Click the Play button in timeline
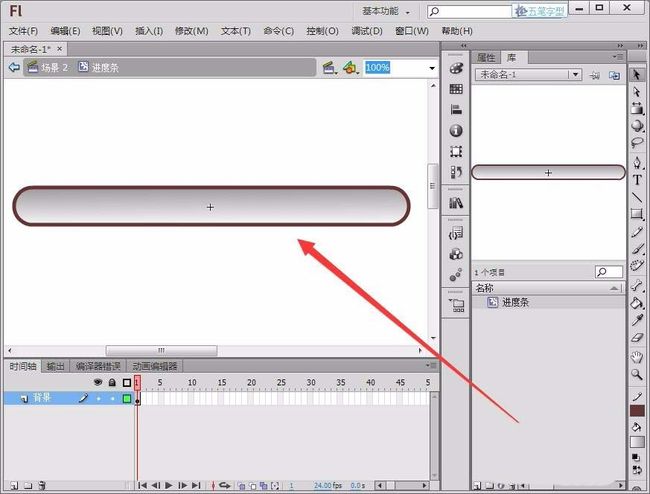Image resolution: width=650 pixels, height=494 pixels. tap(169, 485)
